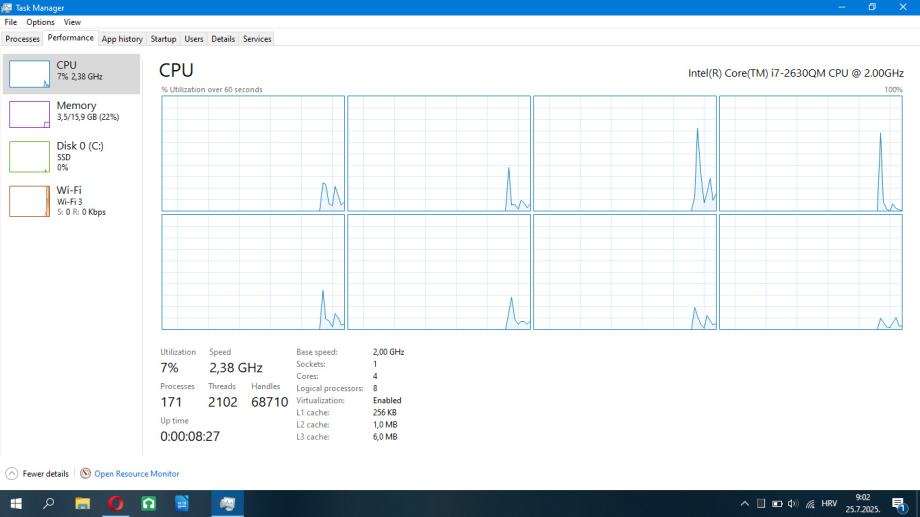The height and width of the screenshot is (517, 920).
Task: Click the tablet tray icon beside battery
Action: (x=761, y=504)
